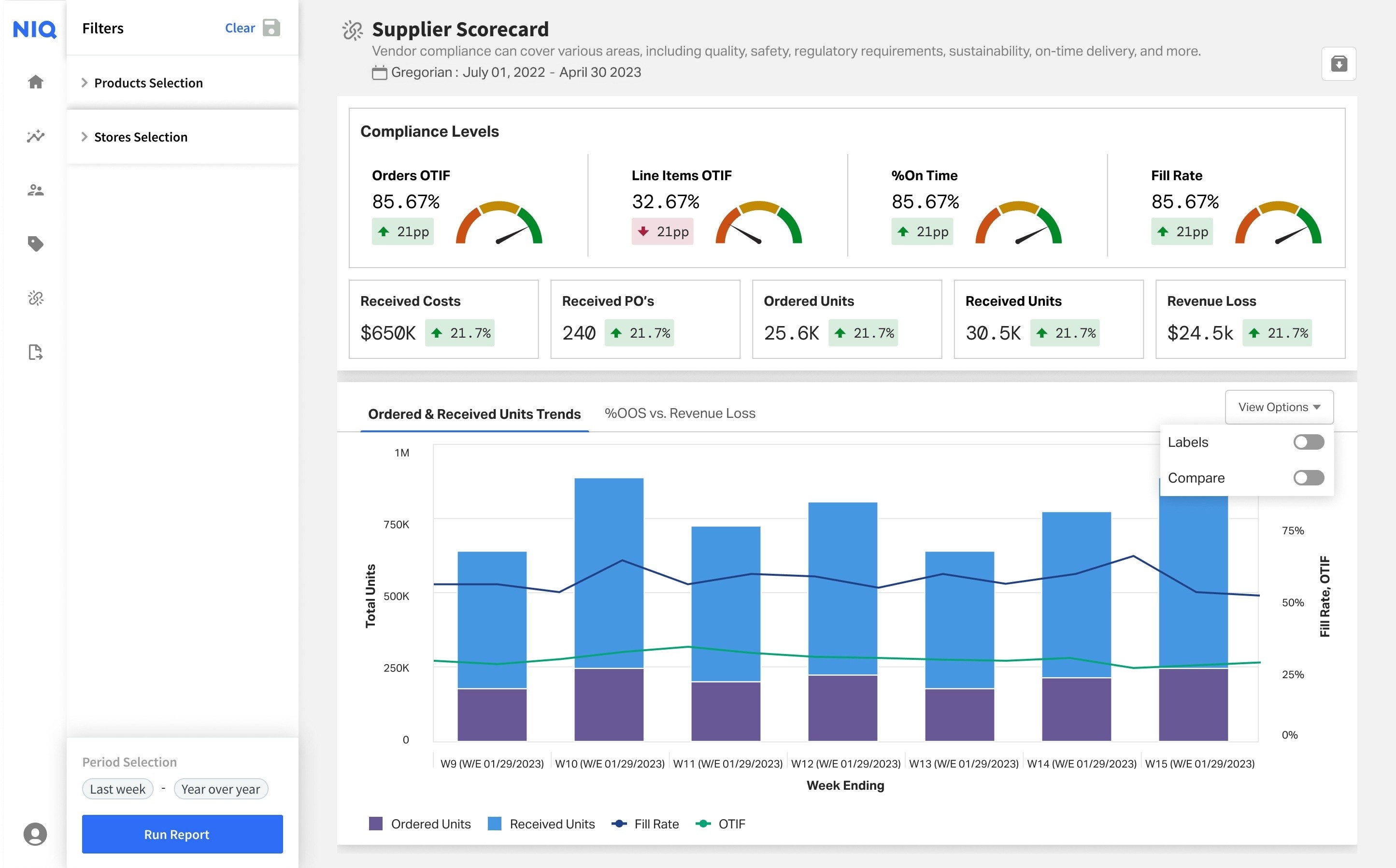Click the price tag sidebar icon
This screenshot has width=1396, height=868.
[x=36, y=244]
